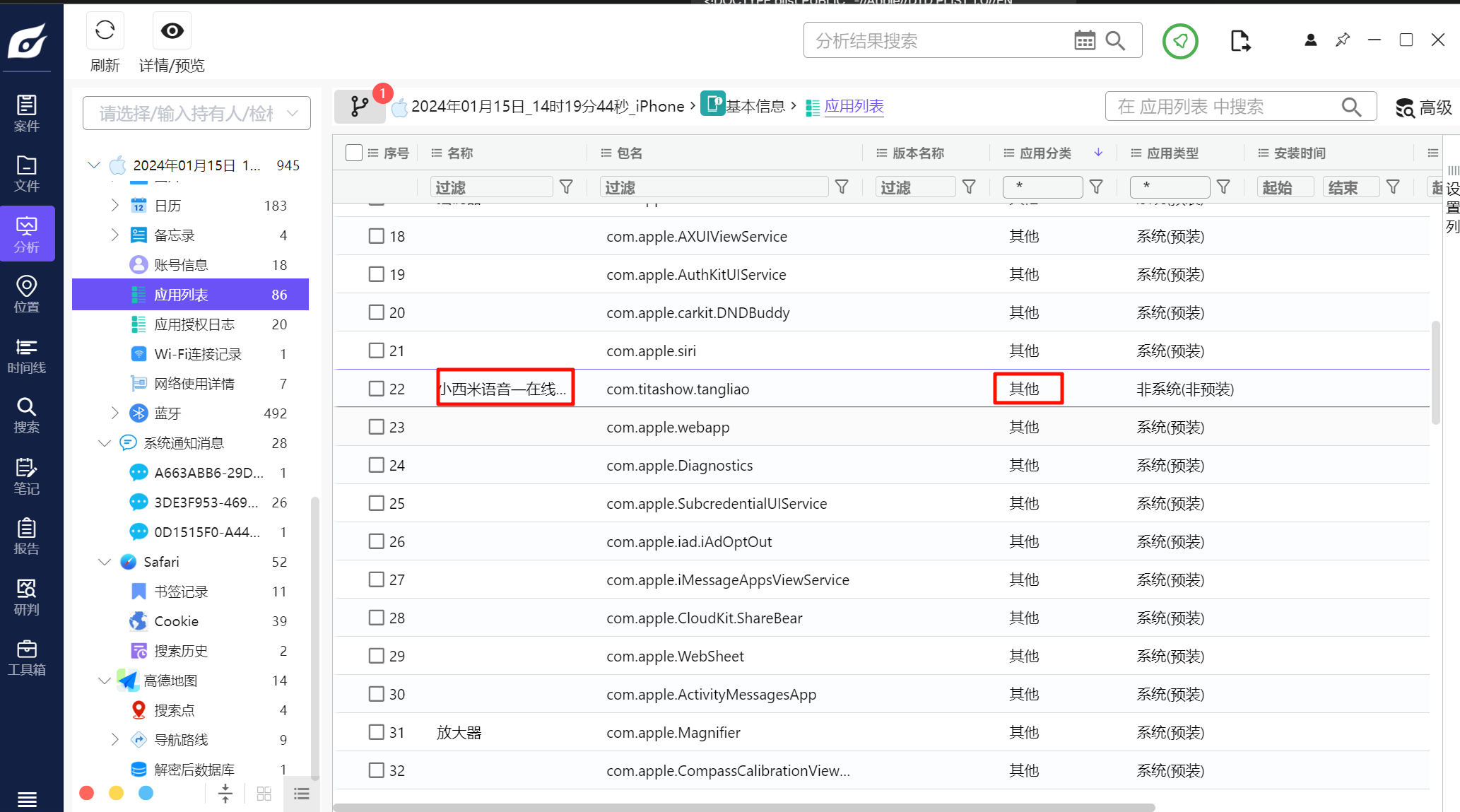Toggle the select-all header checkbox
The width and height of the screenshot is (1460, 812).
point(354,153)
